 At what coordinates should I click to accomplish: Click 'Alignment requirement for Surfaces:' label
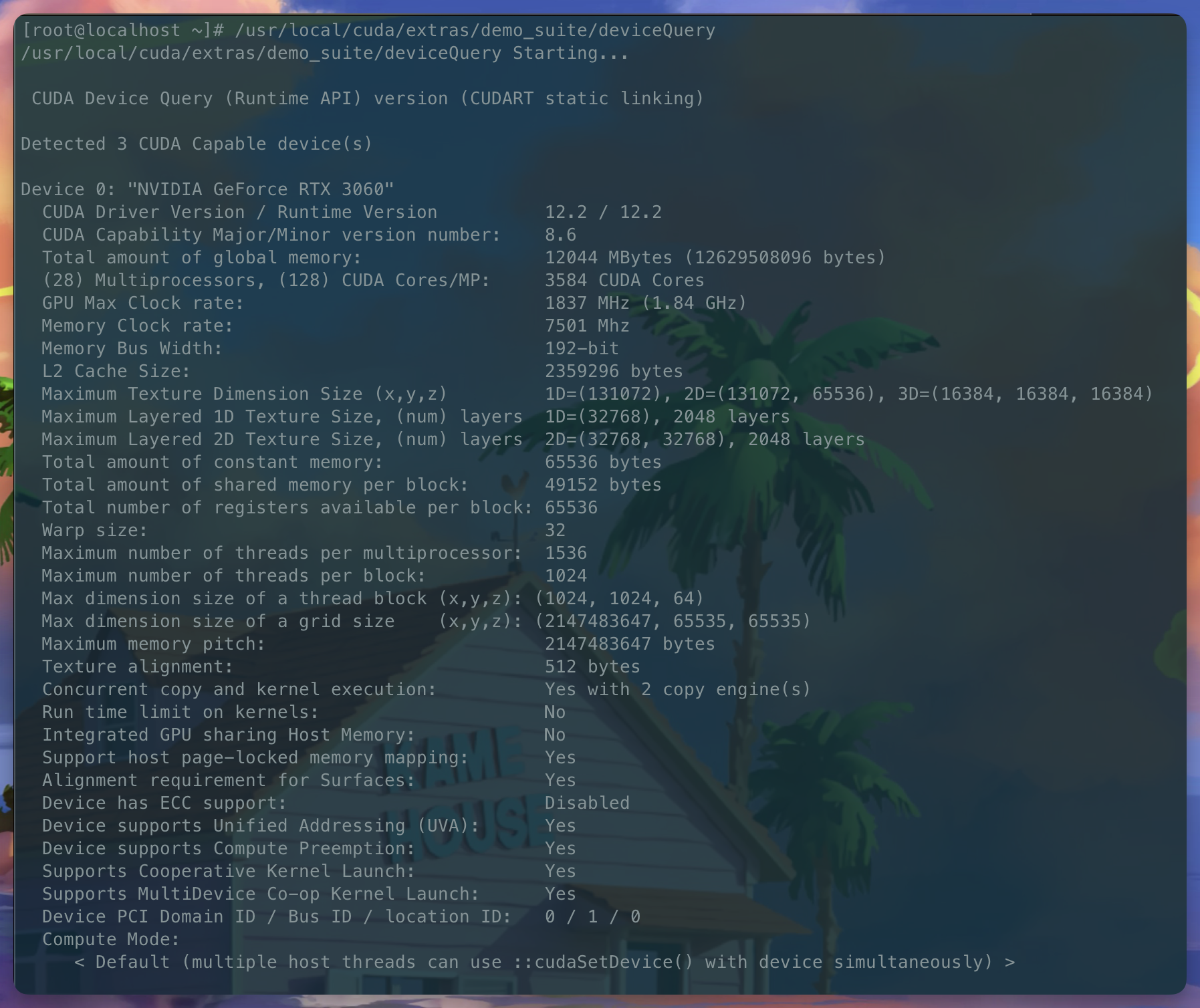[229, 781]
